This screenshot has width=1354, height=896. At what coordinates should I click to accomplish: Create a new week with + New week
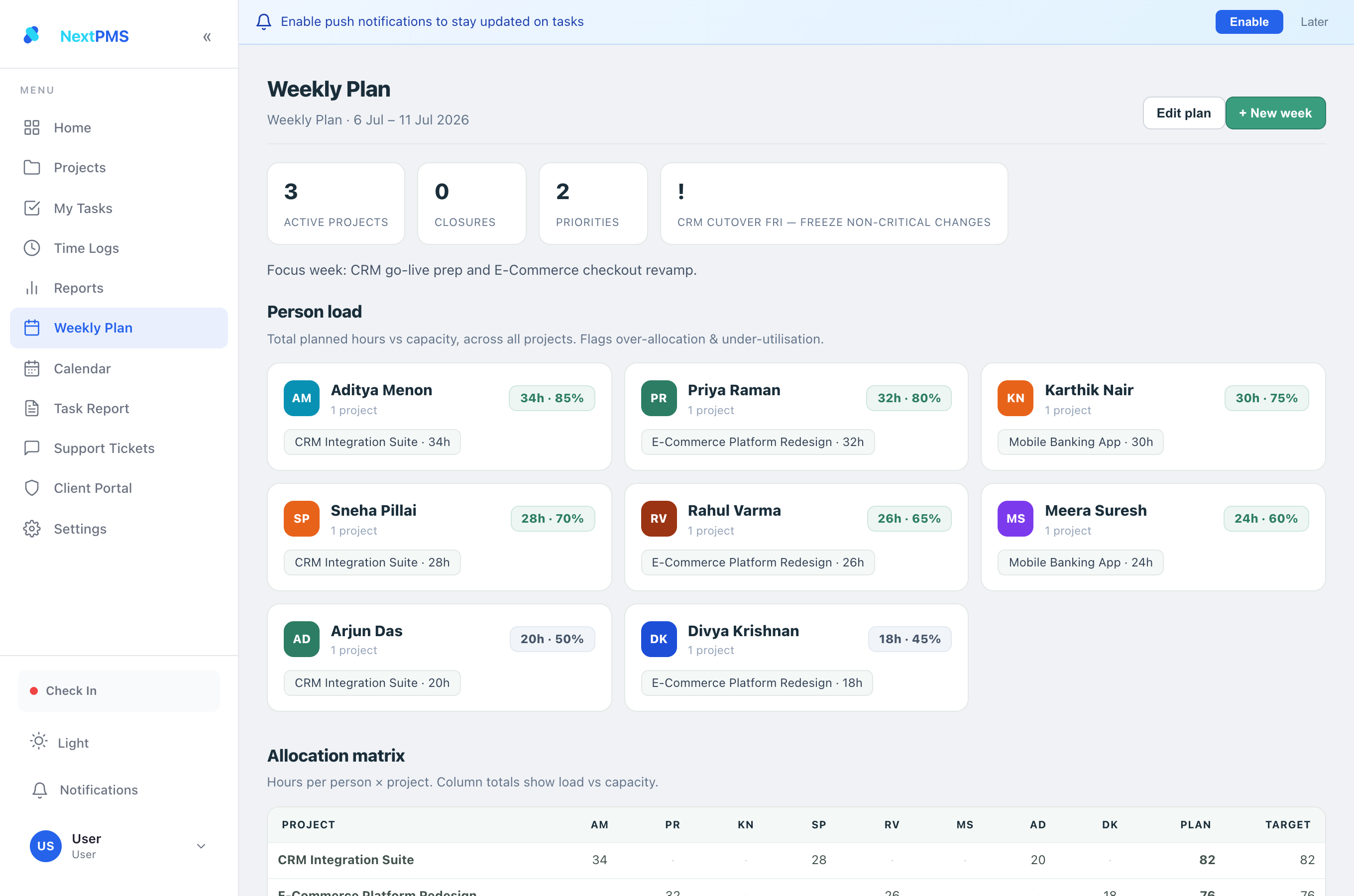point(1275,113)
